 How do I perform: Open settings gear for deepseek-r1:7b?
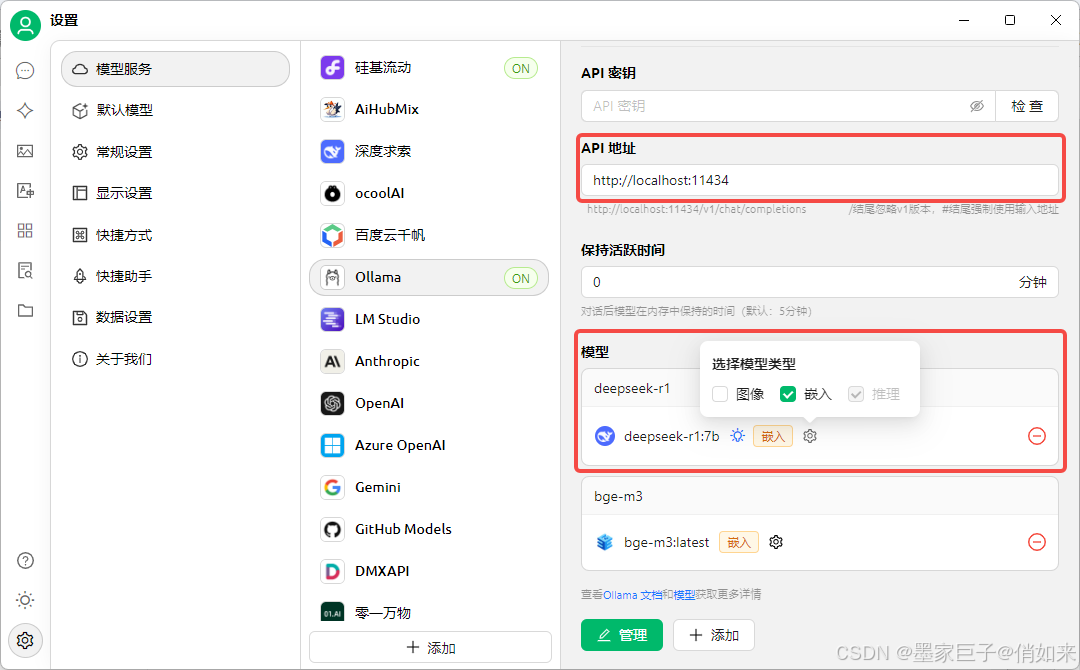810,436
